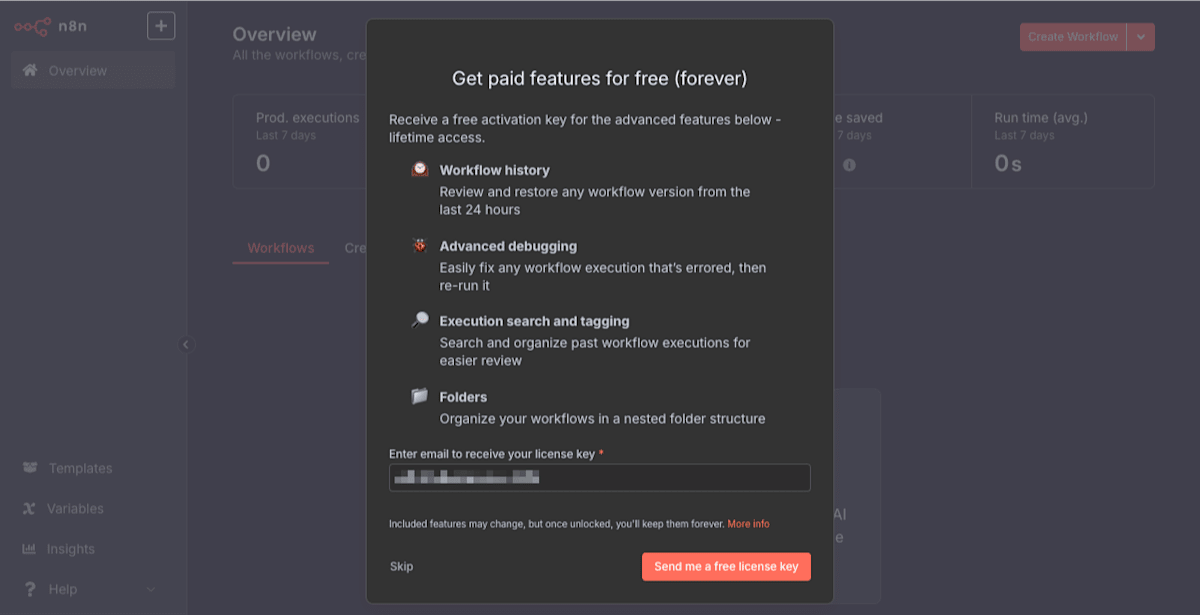Click the 'Folders' heading text
Image resolution: width=1200 pixels, height=615 pixels.
click(463, 397)
